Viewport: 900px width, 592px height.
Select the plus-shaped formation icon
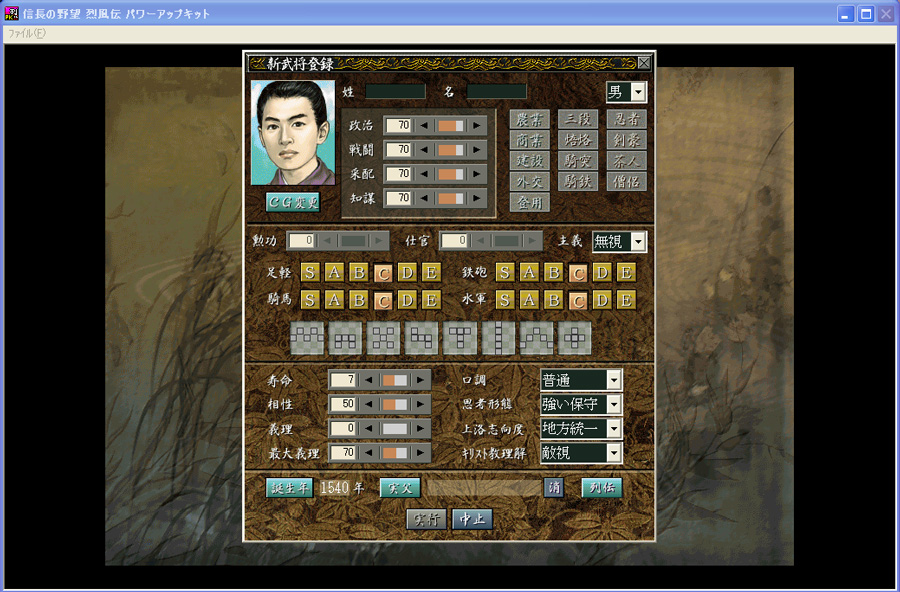575,338
